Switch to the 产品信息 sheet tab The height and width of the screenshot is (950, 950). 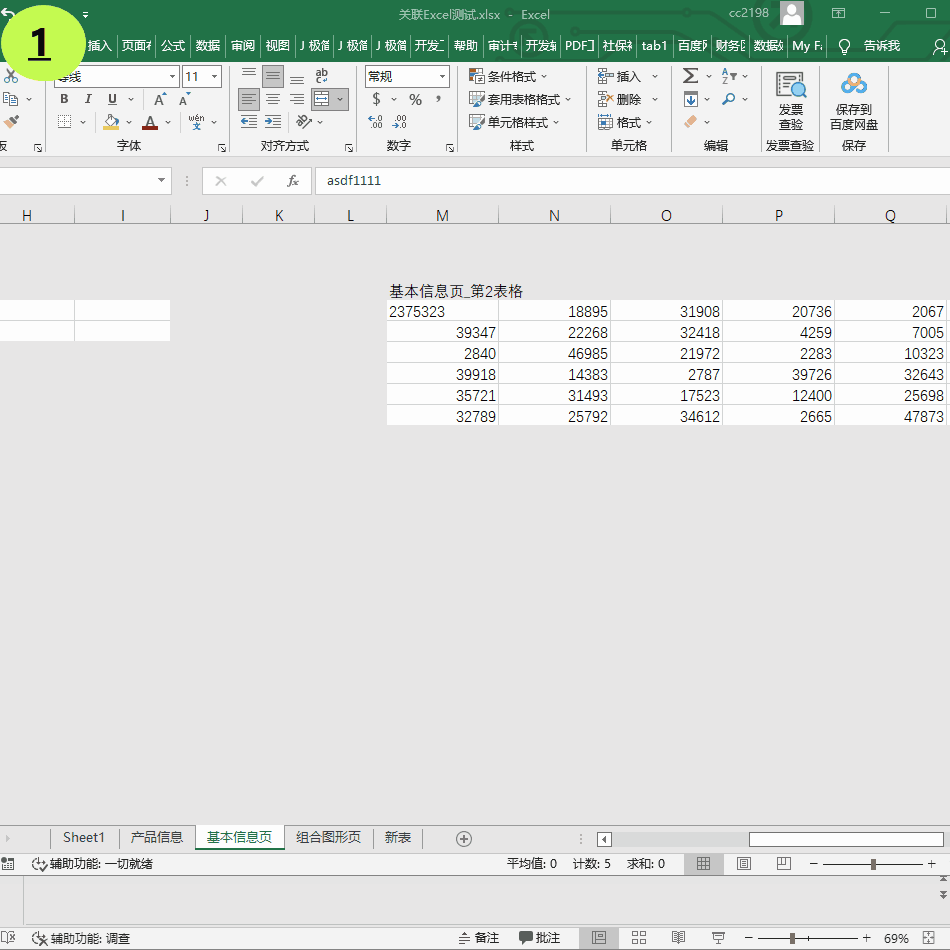(x=157, y=837)
